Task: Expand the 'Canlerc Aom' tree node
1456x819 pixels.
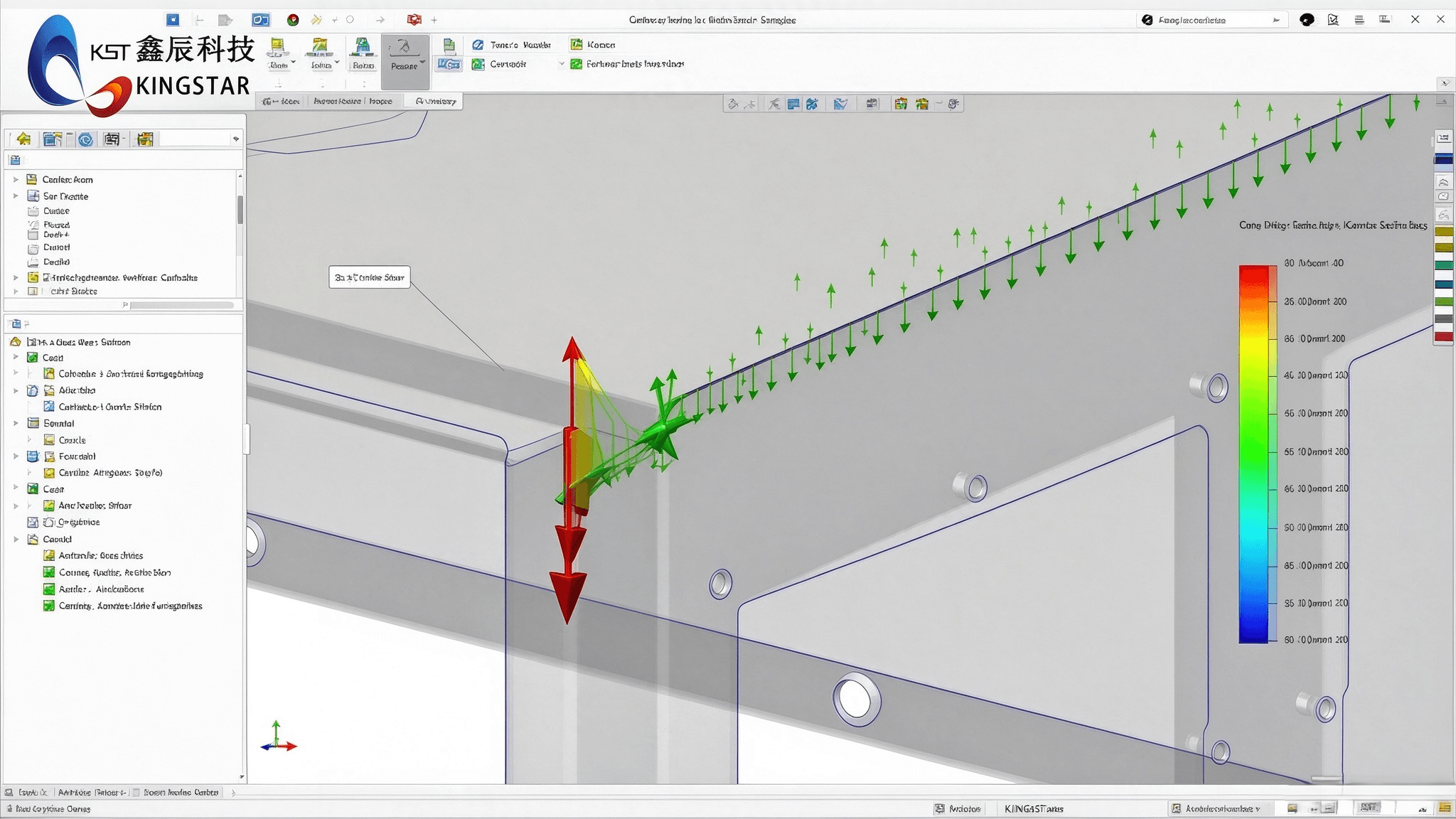Action: [x=16, y=180]
